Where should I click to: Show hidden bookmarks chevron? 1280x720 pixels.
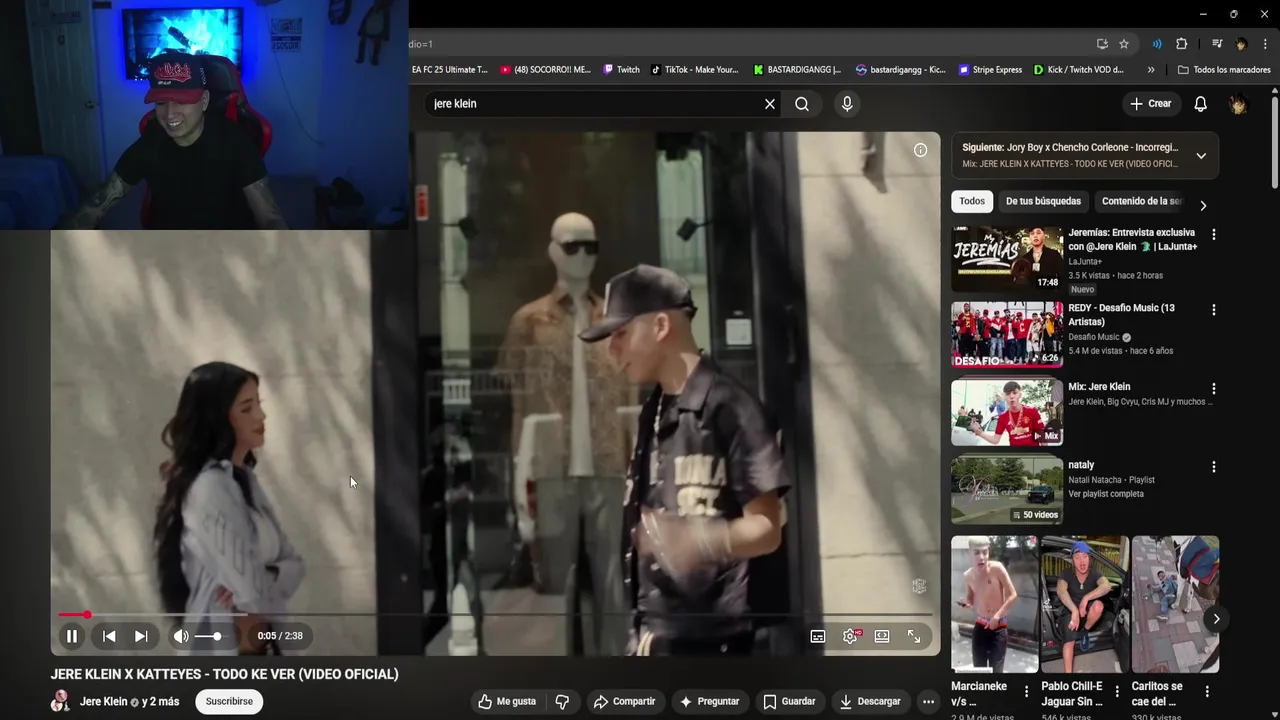[1151, 70]
